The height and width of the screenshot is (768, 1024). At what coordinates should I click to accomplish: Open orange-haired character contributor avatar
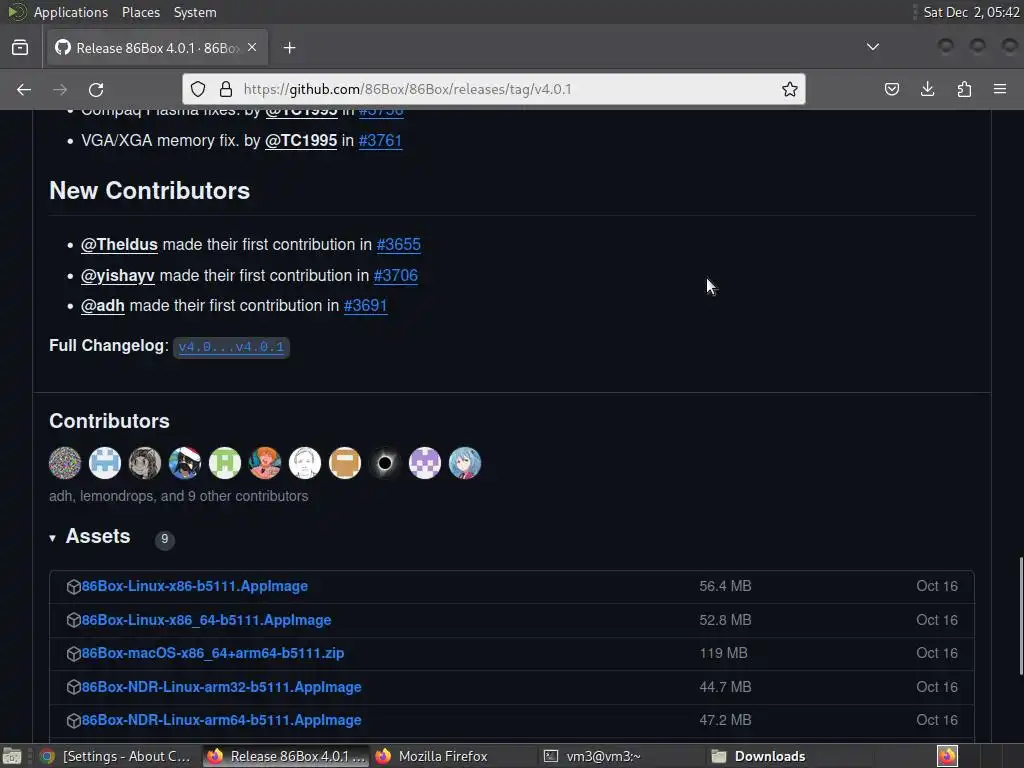pos(264,463)
